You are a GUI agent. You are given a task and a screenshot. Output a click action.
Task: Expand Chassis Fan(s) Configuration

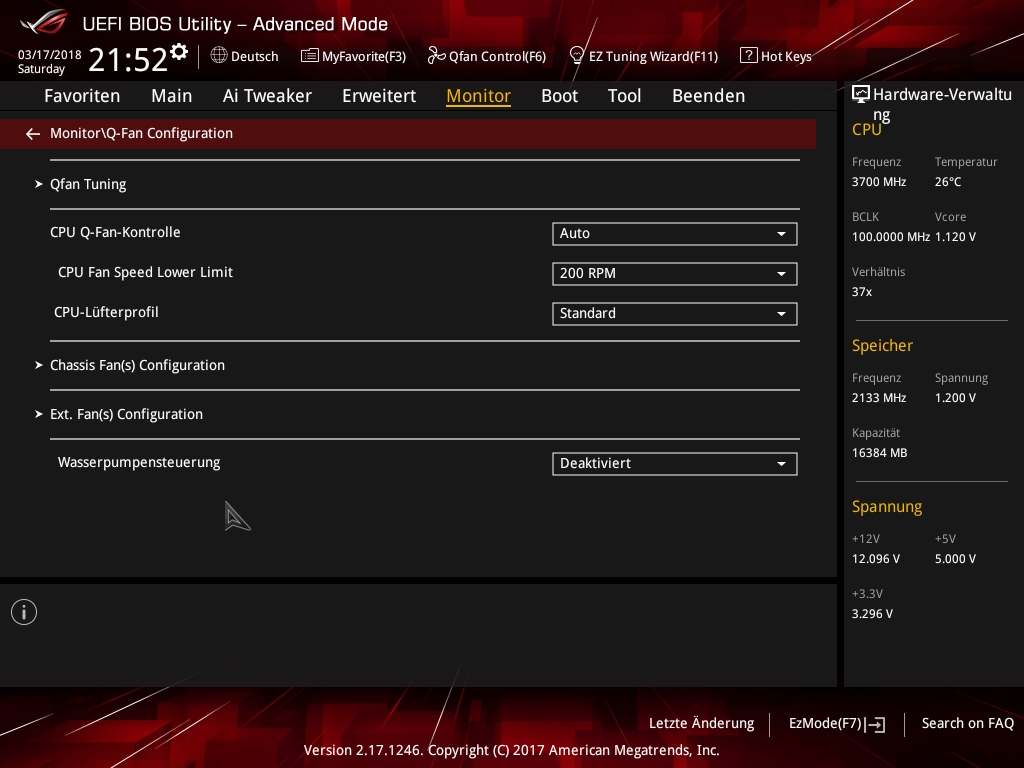pyautogui.click(x=137, y=365)
